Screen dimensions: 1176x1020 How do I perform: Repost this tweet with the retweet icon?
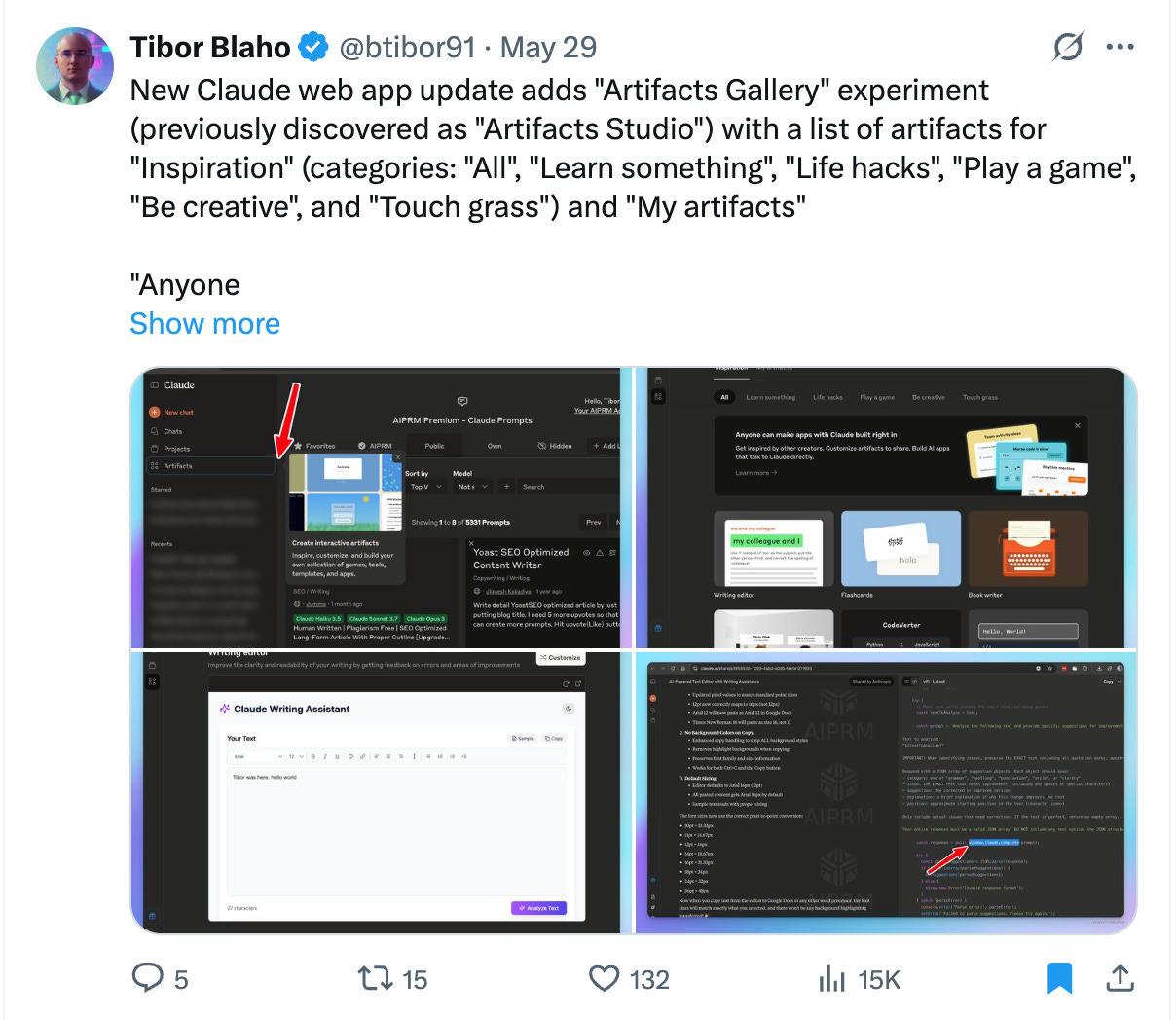375,978
